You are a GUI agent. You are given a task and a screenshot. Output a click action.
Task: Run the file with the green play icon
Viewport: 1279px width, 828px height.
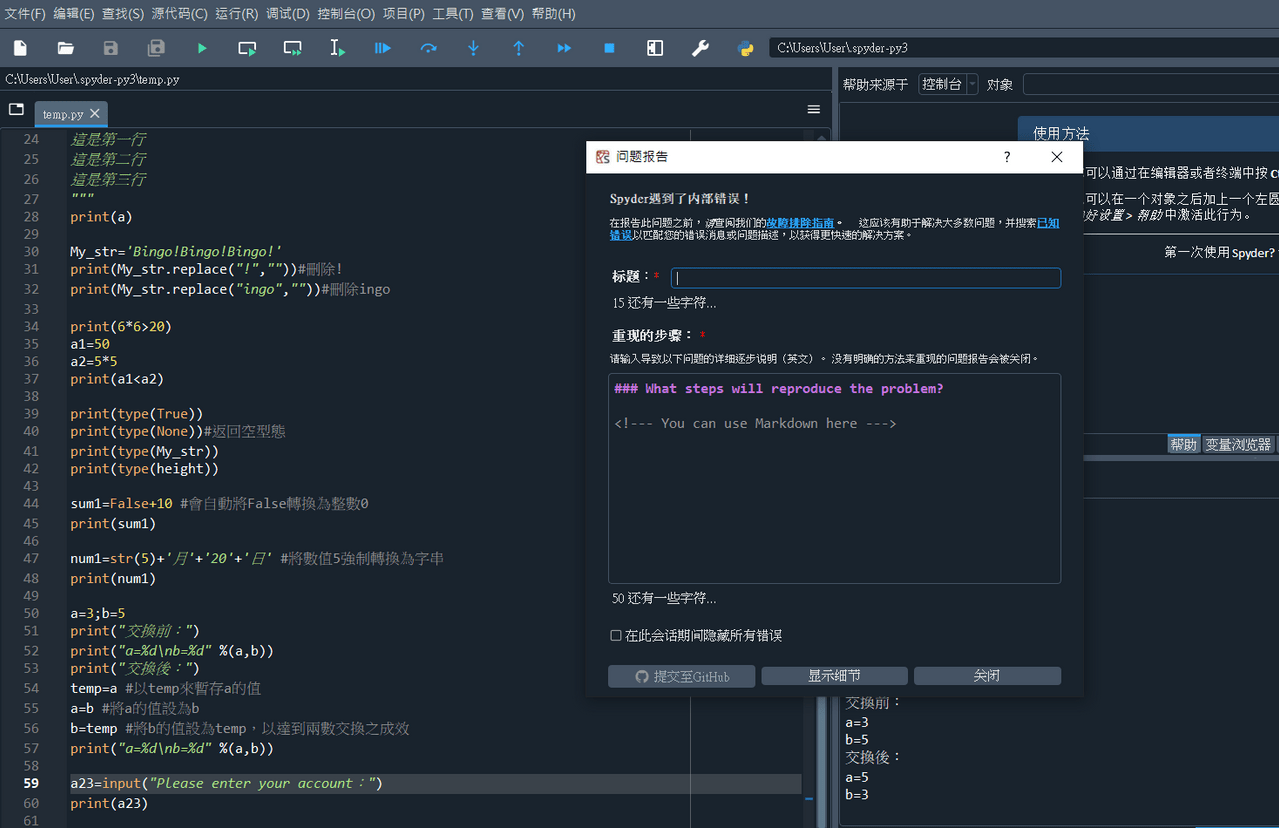pos(202,48)
